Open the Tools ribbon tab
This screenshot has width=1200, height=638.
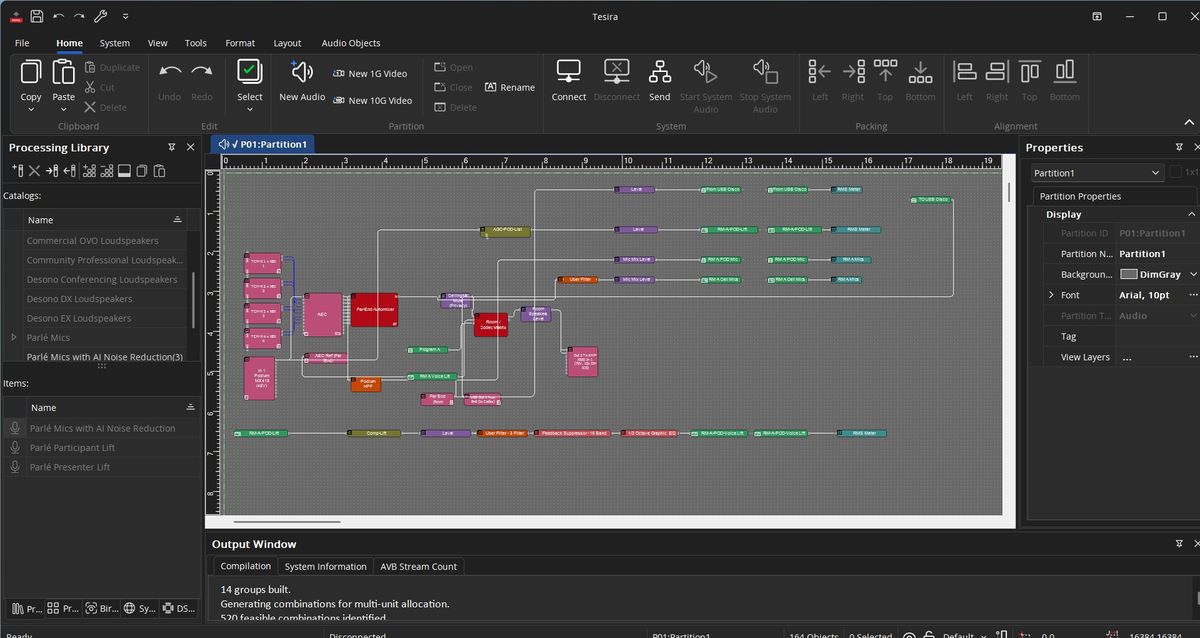pyautogui.click(x=196, y=43)
